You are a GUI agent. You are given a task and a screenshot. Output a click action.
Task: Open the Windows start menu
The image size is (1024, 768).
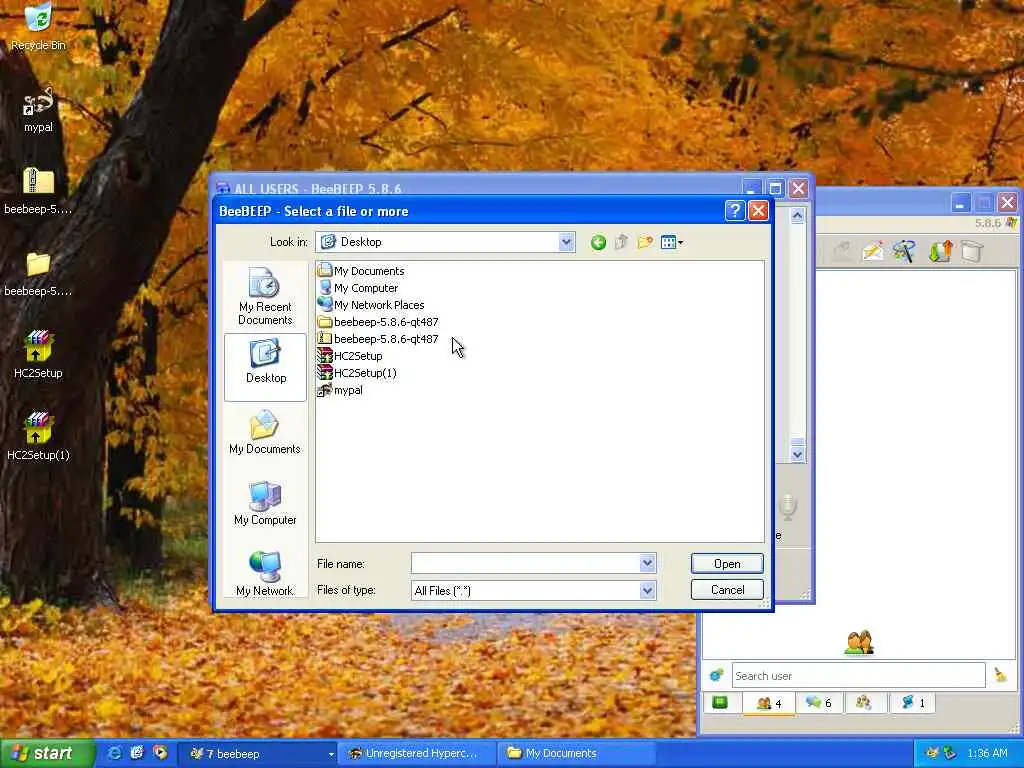tap(47, 753)
